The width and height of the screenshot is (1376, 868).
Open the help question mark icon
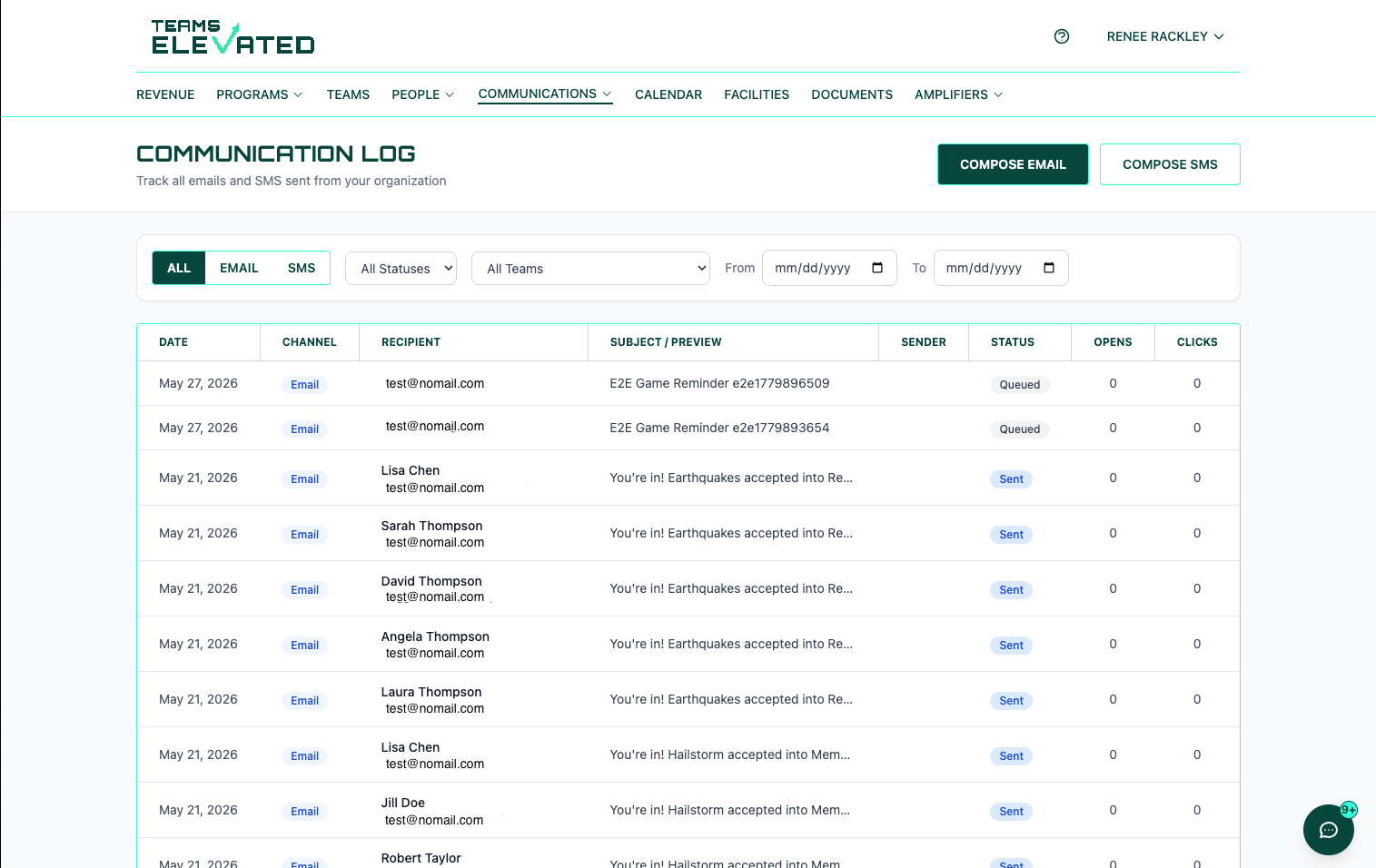click(1062, 36)
